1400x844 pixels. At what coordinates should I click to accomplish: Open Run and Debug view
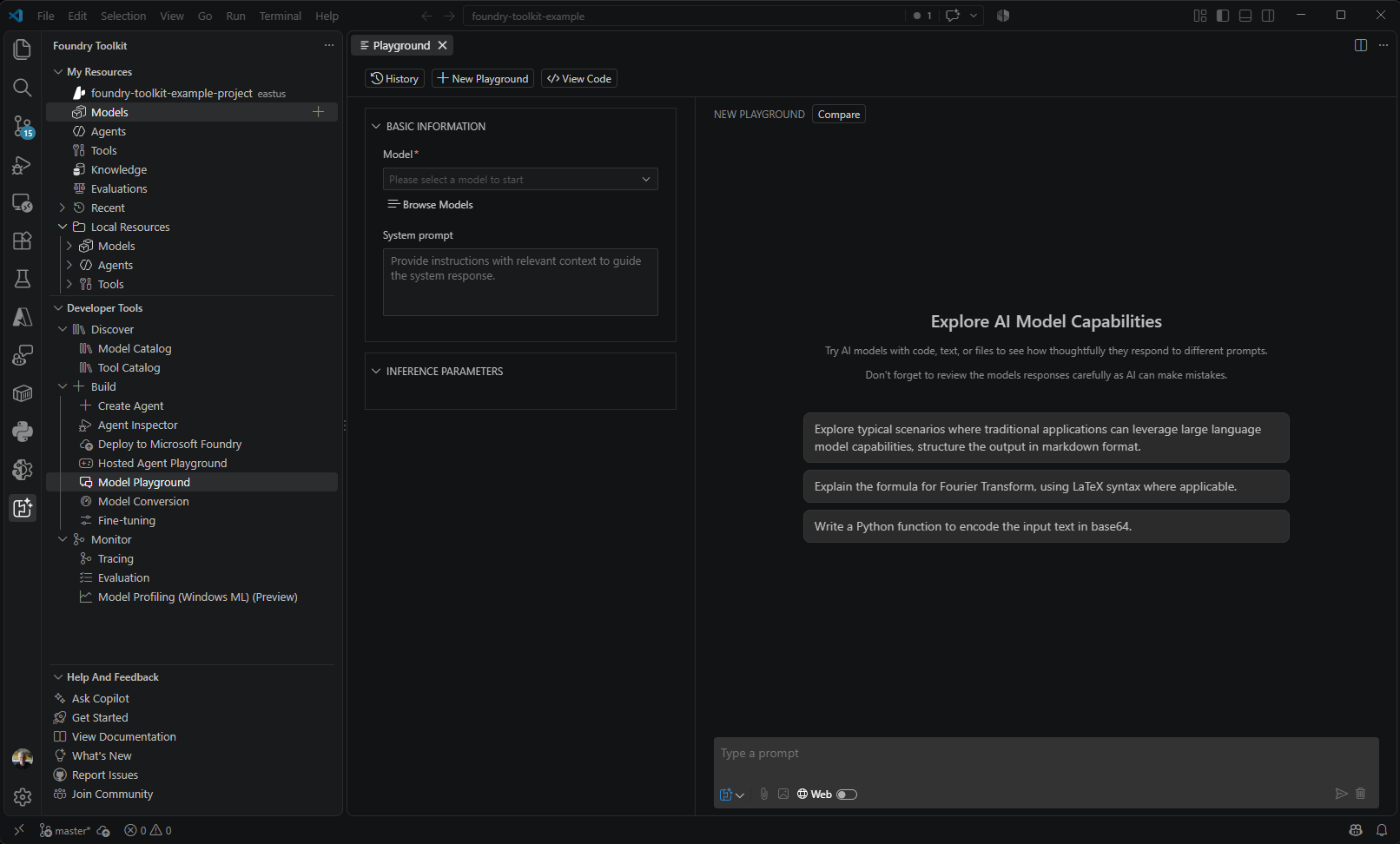point(23,165)
